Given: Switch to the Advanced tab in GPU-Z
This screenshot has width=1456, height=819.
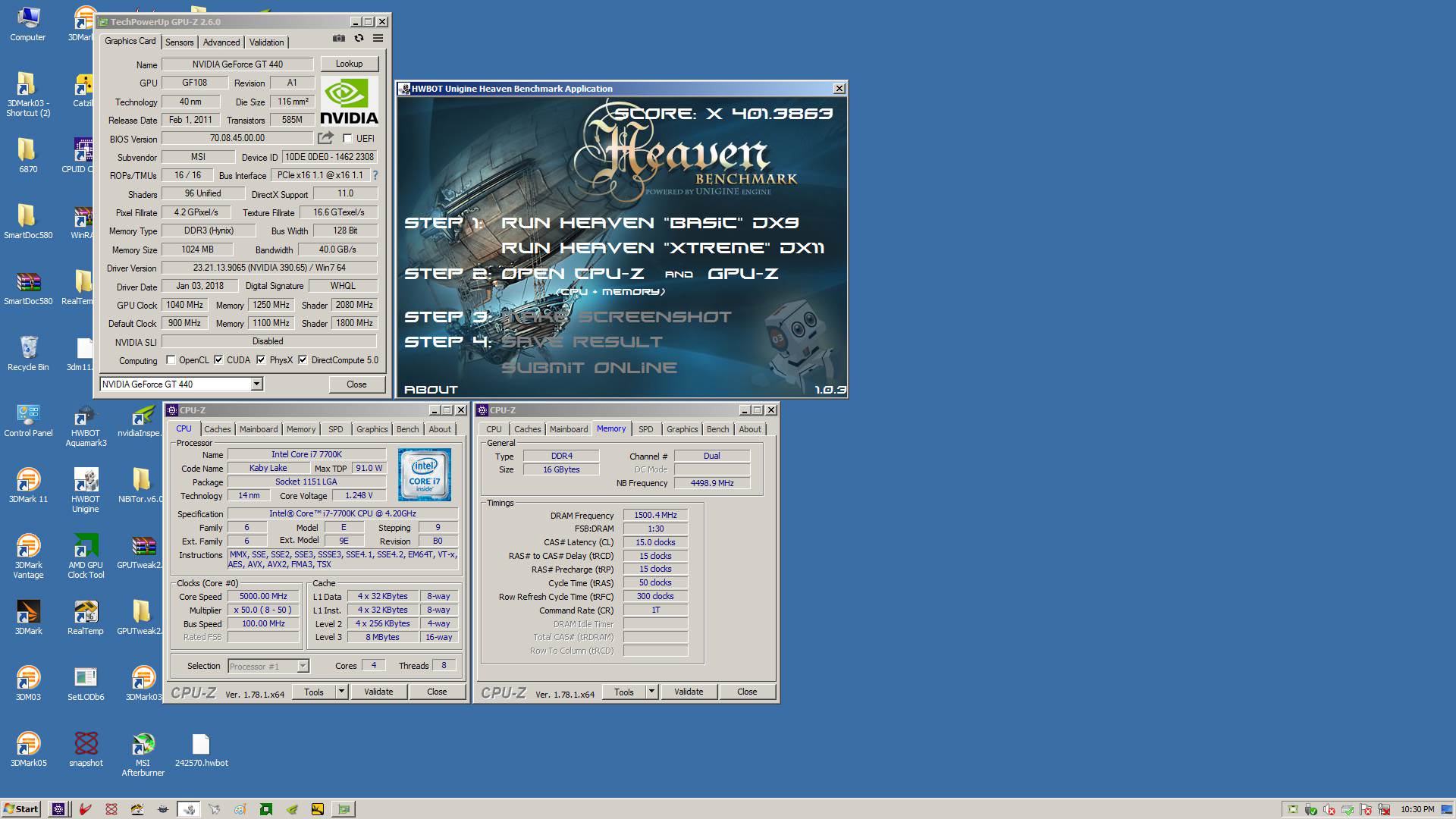Looking at the screenshot, I should coord(221,42).
